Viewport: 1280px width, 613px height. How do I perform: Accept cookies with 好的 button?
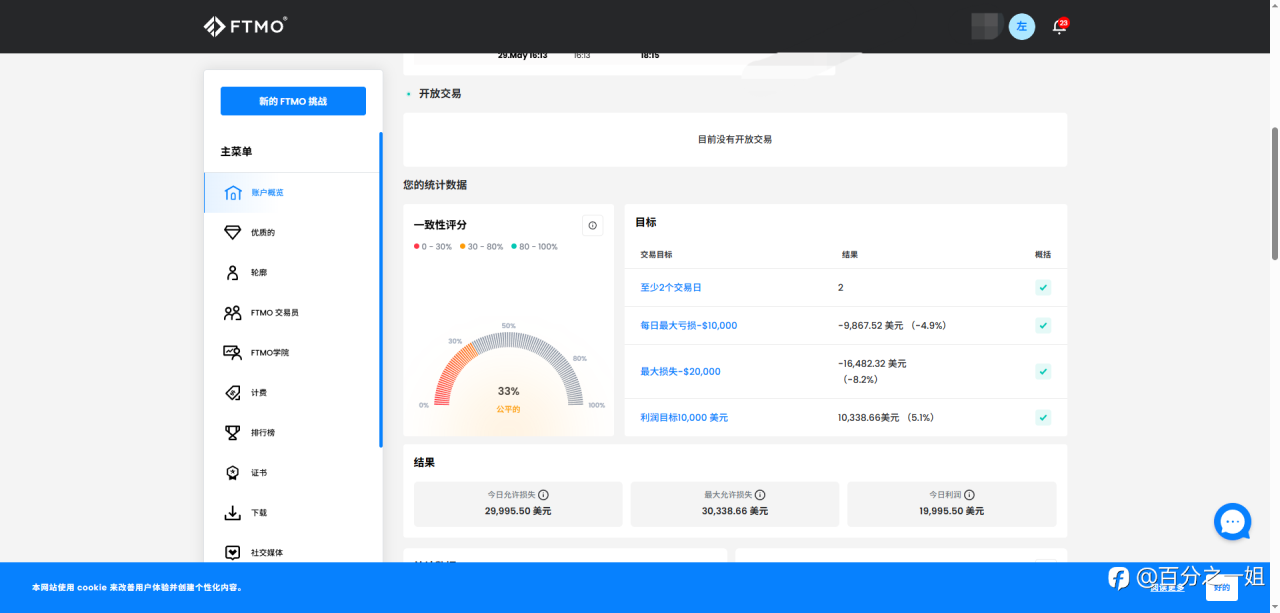pos(1221,588)
